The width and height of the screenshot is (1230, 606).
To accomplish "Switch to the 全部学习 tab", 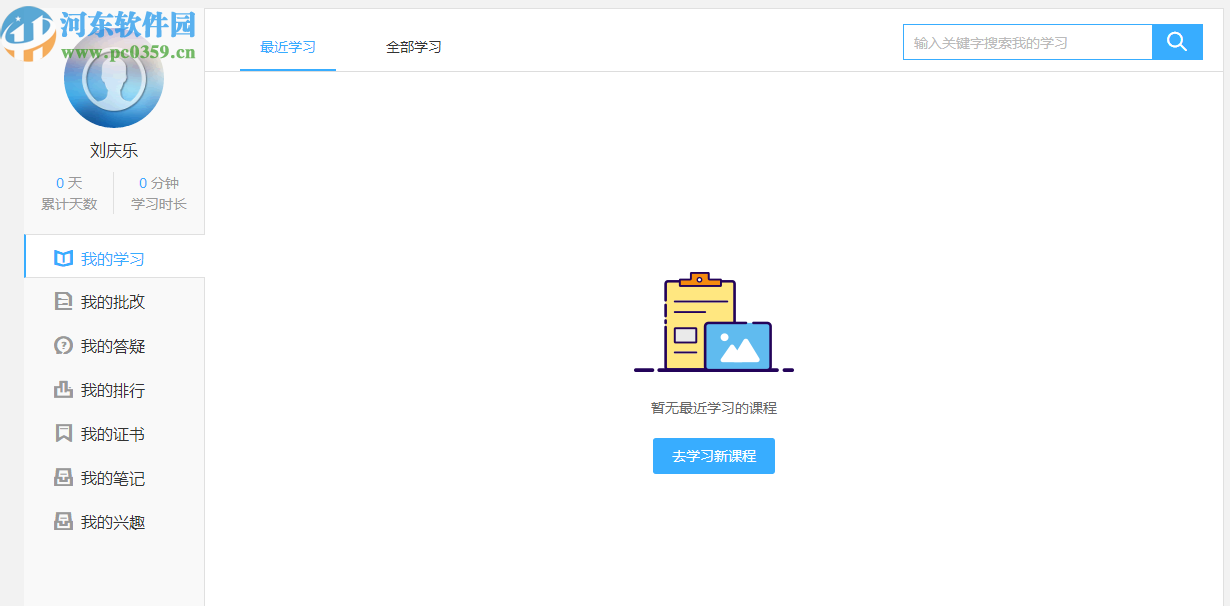I will coord(412,46).
